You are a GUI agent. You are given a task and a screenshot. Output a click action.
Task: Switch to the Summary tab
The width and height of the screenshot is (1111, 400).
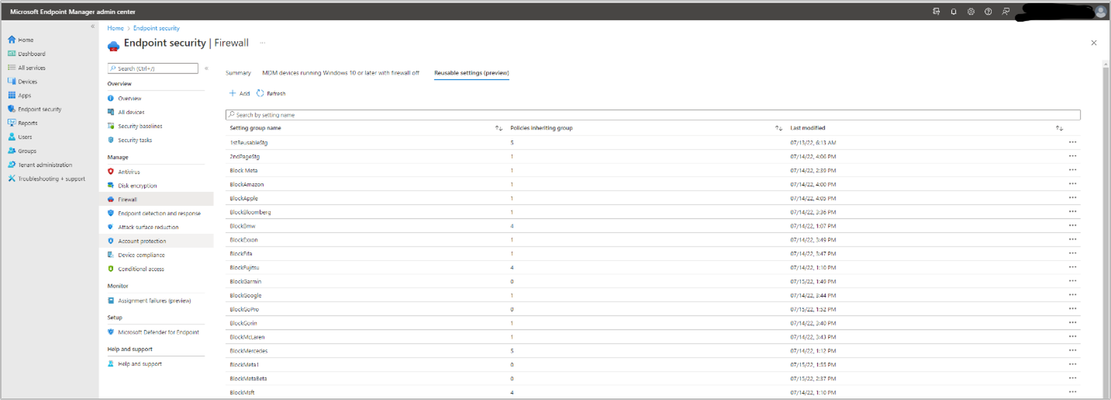(x=238, y=73)
